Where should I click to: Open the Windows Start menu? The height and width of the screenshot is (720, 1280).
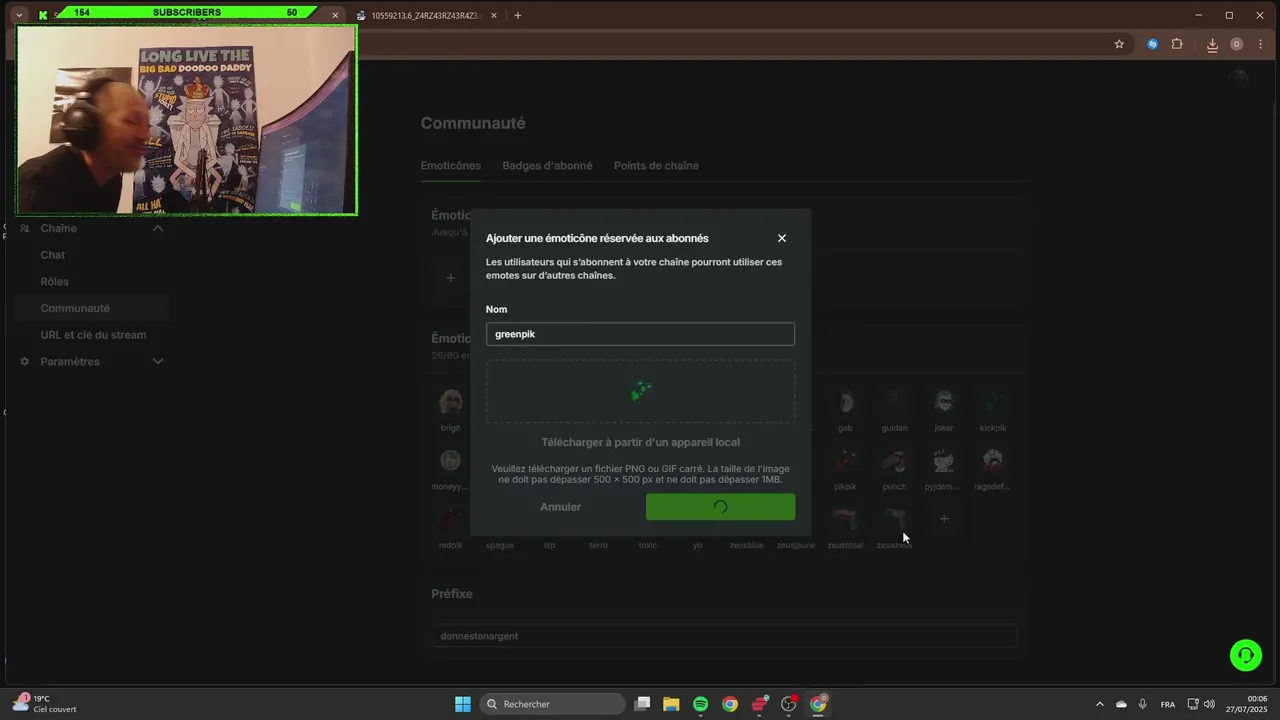(463, 704)
